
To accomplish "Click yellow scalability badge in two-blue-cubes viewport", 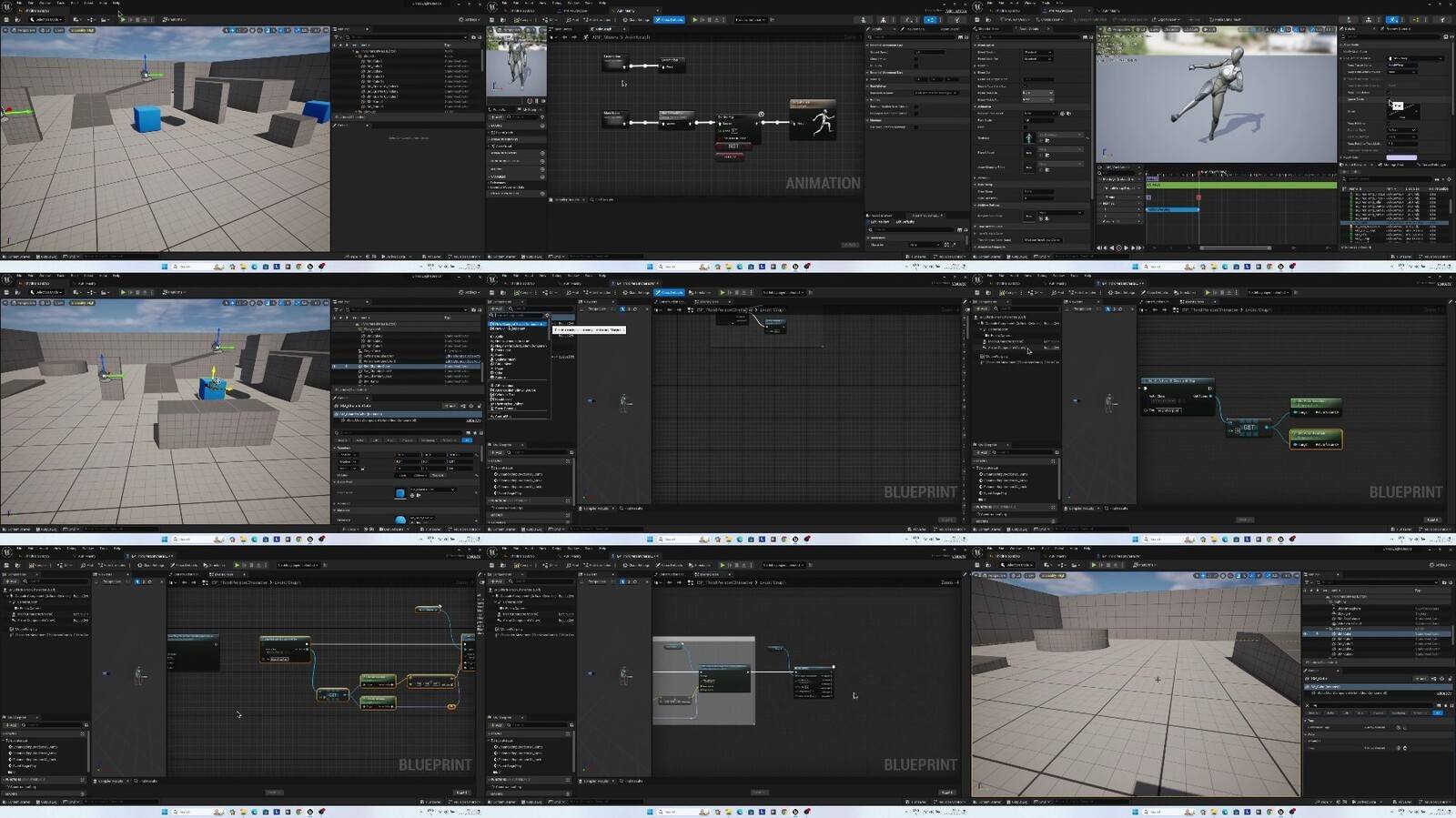I will [82, 30].
